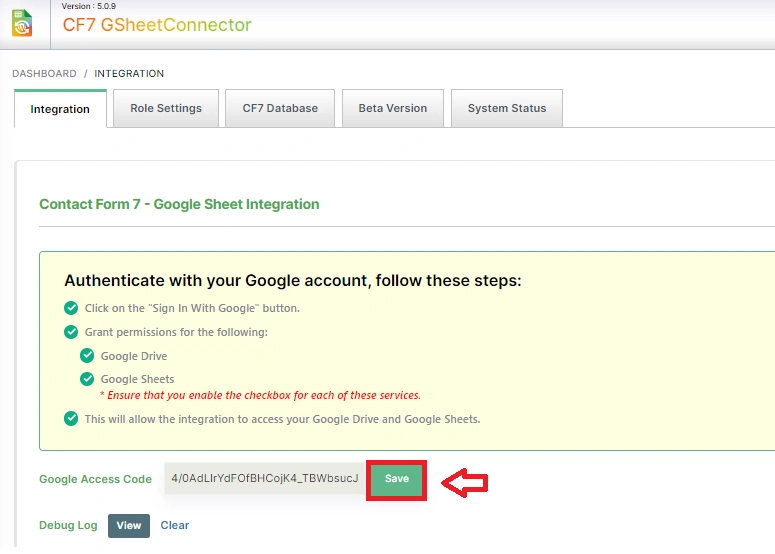Click the "Google Access Code" label
Image resolution: width=775 pixels, height=554 pixels.
point(95,479)
